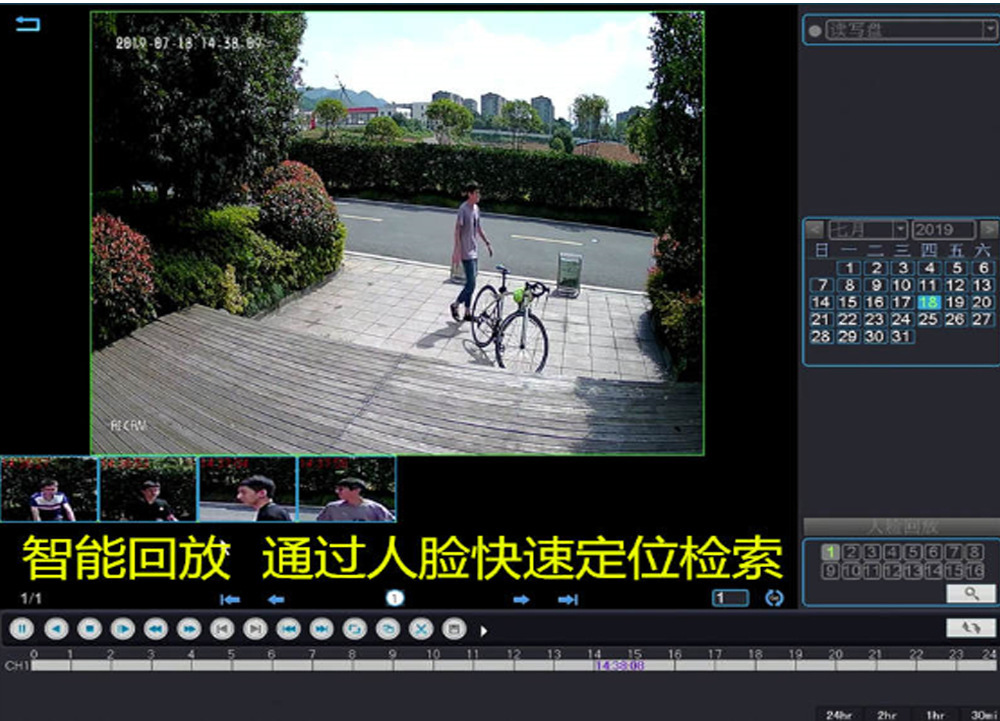Toggle channel 8 in face playback panel
Screen dimensions: 1000x721
coord(974,552)
